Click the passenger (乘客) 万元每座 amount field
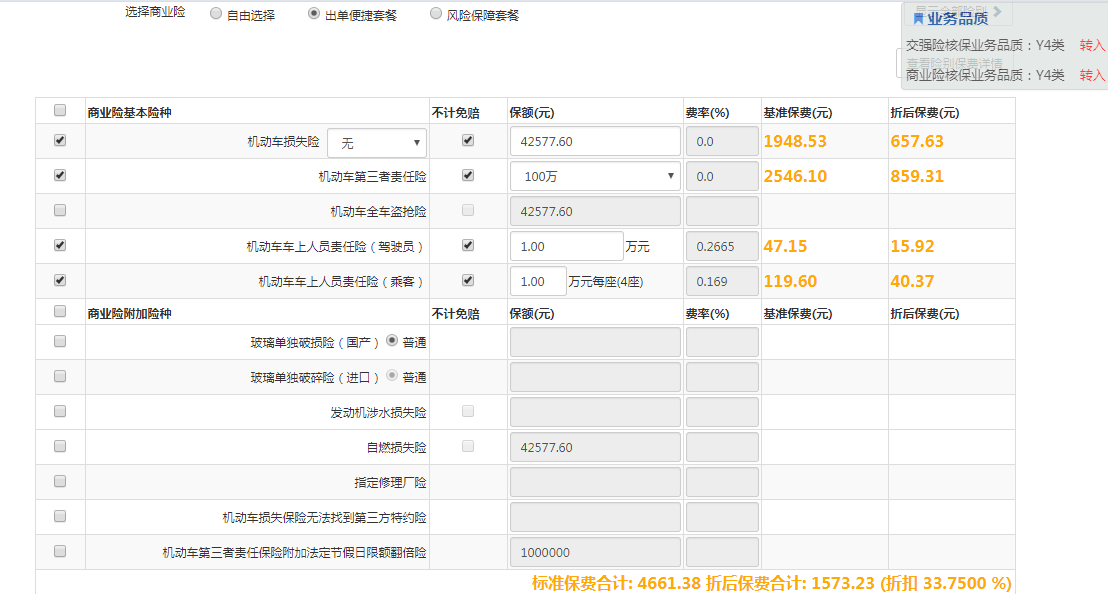Image resolution: width=1108 pixels, height=594 pixels. point(538,281)
